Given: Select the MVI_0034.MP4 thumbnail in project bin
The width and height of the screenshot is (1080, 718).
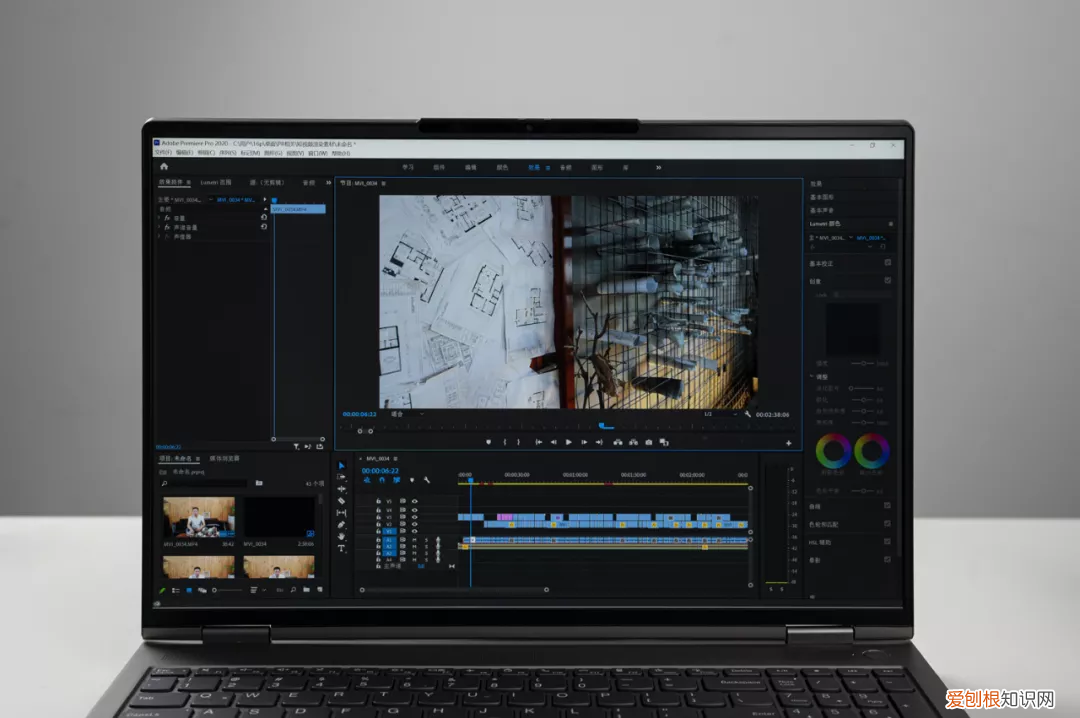Looking at the screenshot, I should click(199, 518).
